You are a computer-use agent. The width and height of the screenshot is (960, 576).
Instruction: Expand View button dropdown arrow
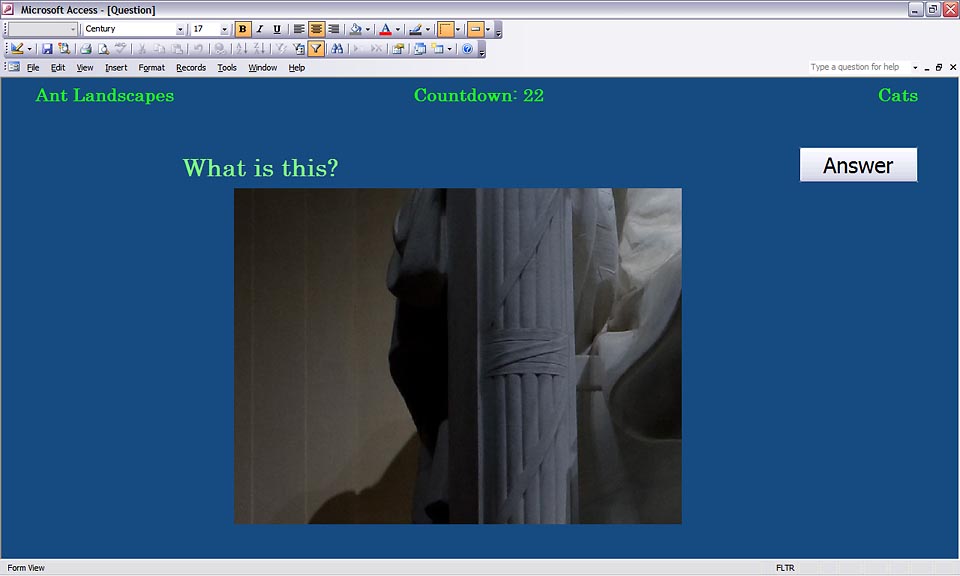tap(29, 48)
